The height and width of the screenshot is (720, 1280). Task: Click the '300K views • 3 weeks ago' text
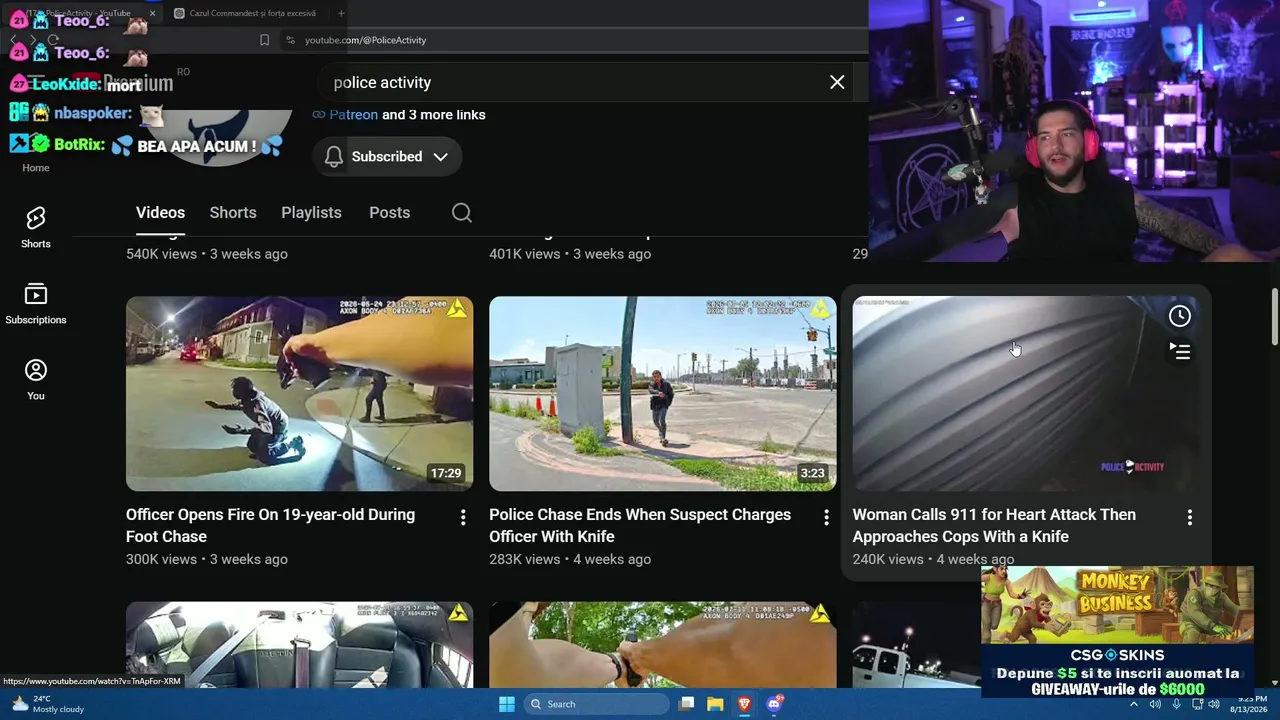click(207, 559)
